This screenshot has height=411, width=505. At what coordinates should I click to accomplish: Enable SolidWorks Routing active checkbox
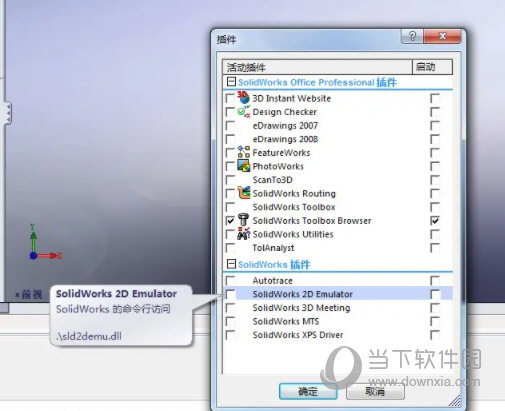(x=230, y=193)
